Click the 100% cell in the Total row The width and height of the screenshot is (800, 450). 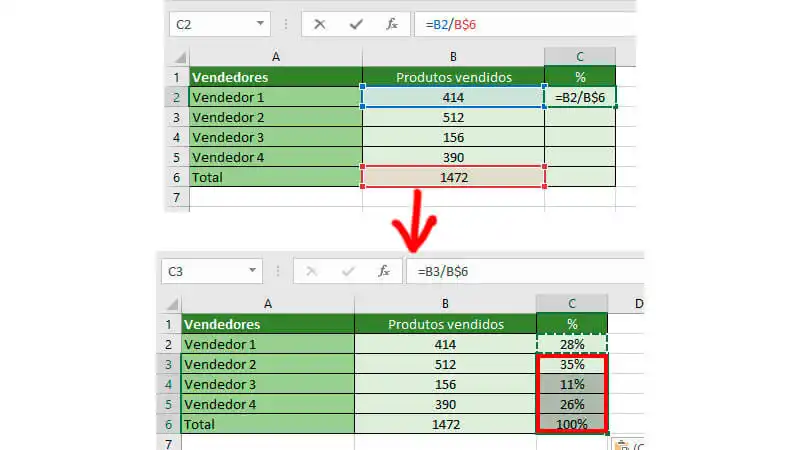click(x=572, y=424)
